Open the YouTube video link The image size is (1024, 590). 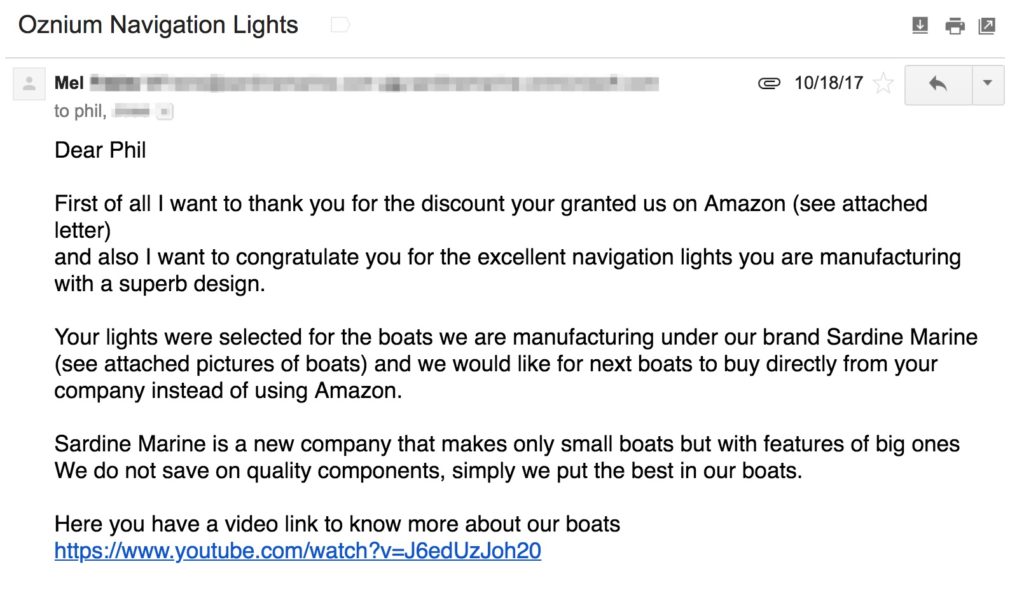(x=298, y=551)
